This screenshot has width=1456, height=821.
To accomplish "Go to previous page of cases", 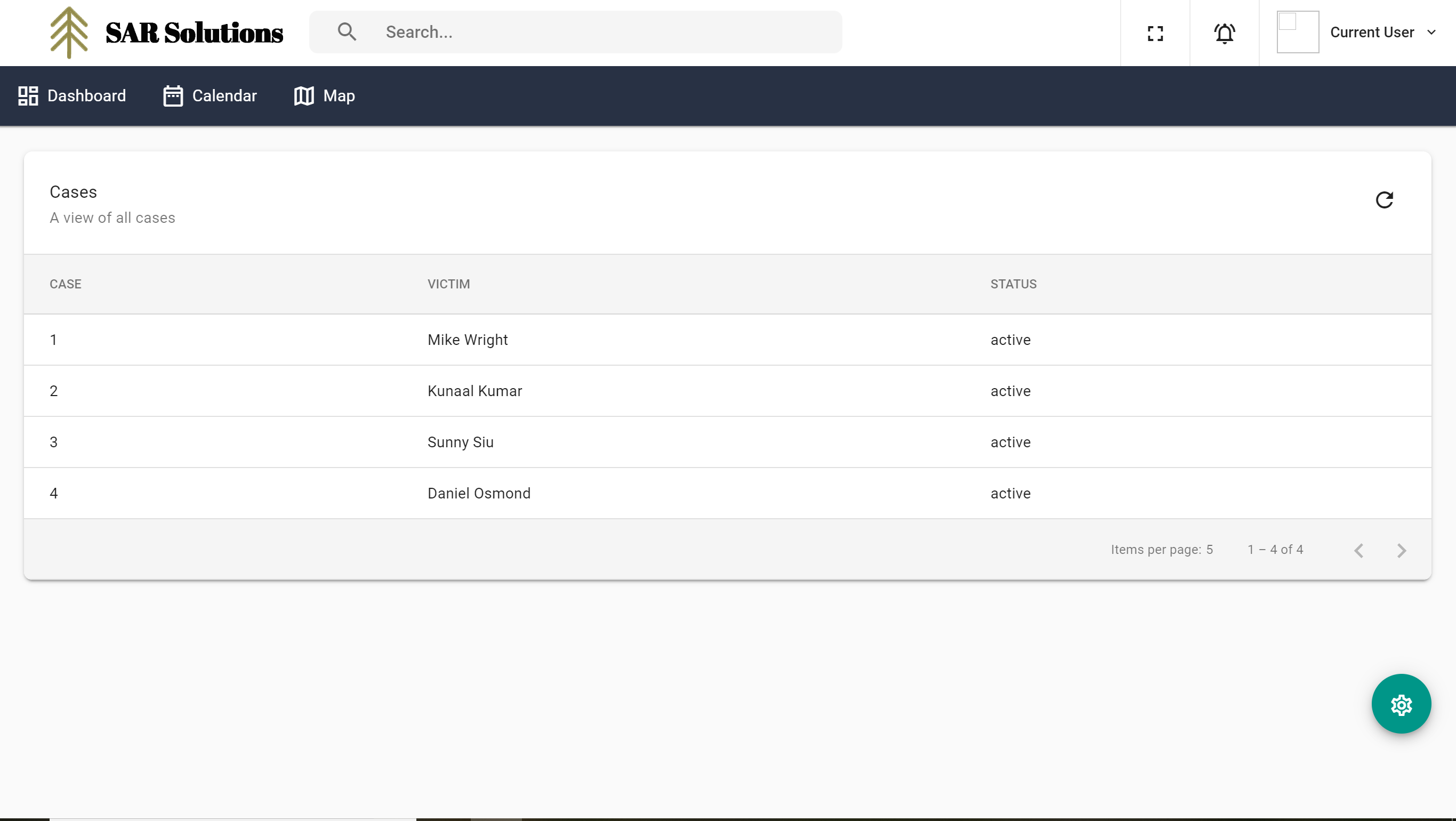I will (1359, 550).
